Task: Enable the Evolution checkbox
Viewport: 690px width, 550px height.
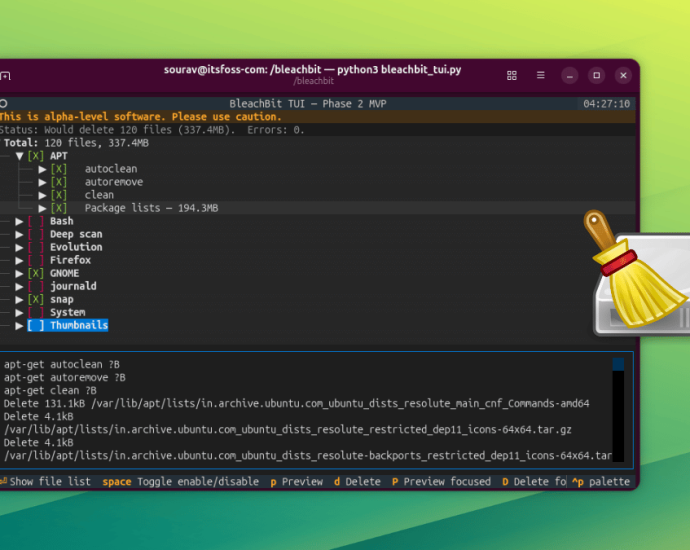Action: click(x=36, y=247)
